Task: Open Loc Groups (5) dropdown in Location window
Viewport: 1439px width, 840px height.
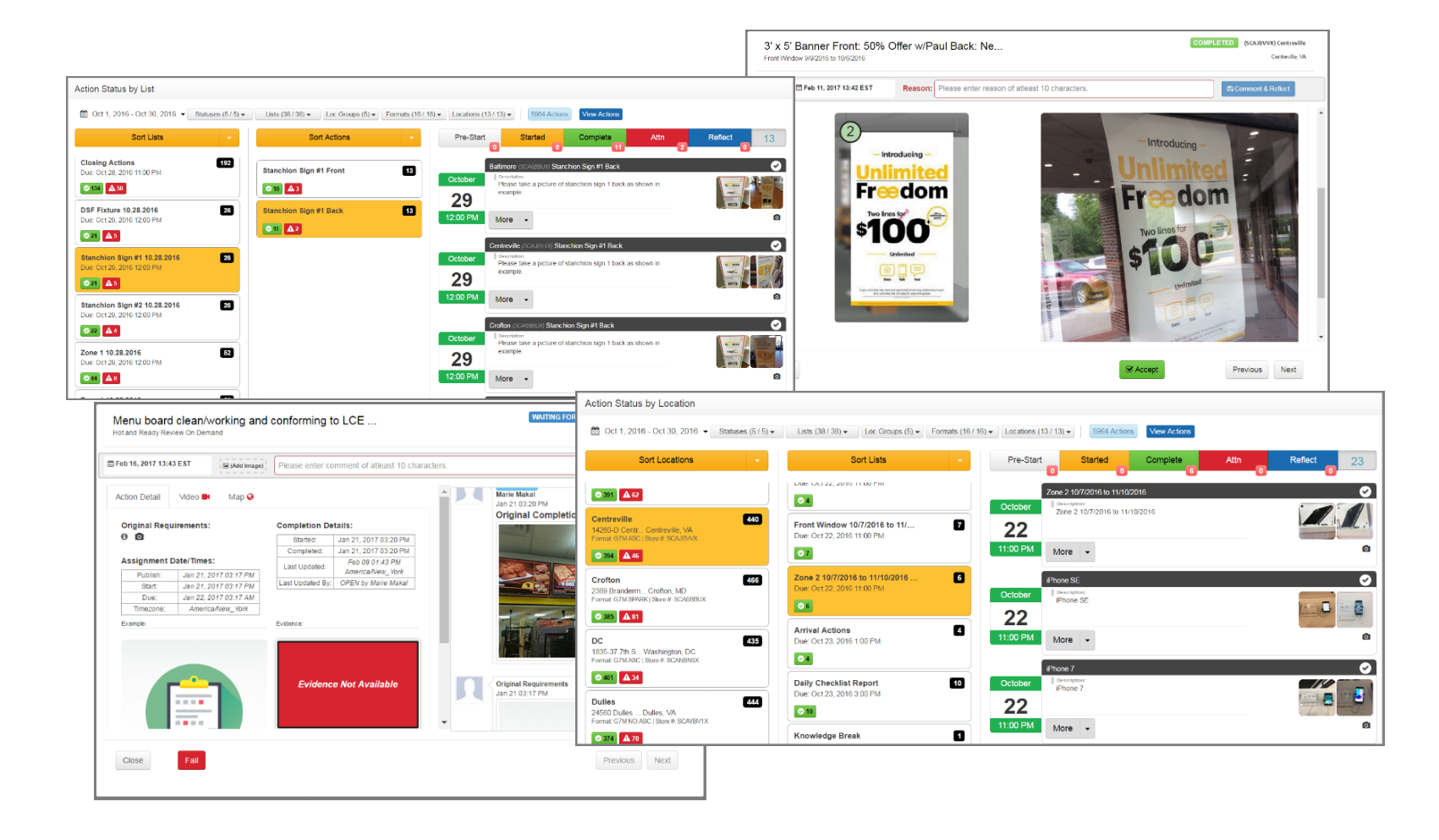Action: pyautogui.click(x=892, y=431)
